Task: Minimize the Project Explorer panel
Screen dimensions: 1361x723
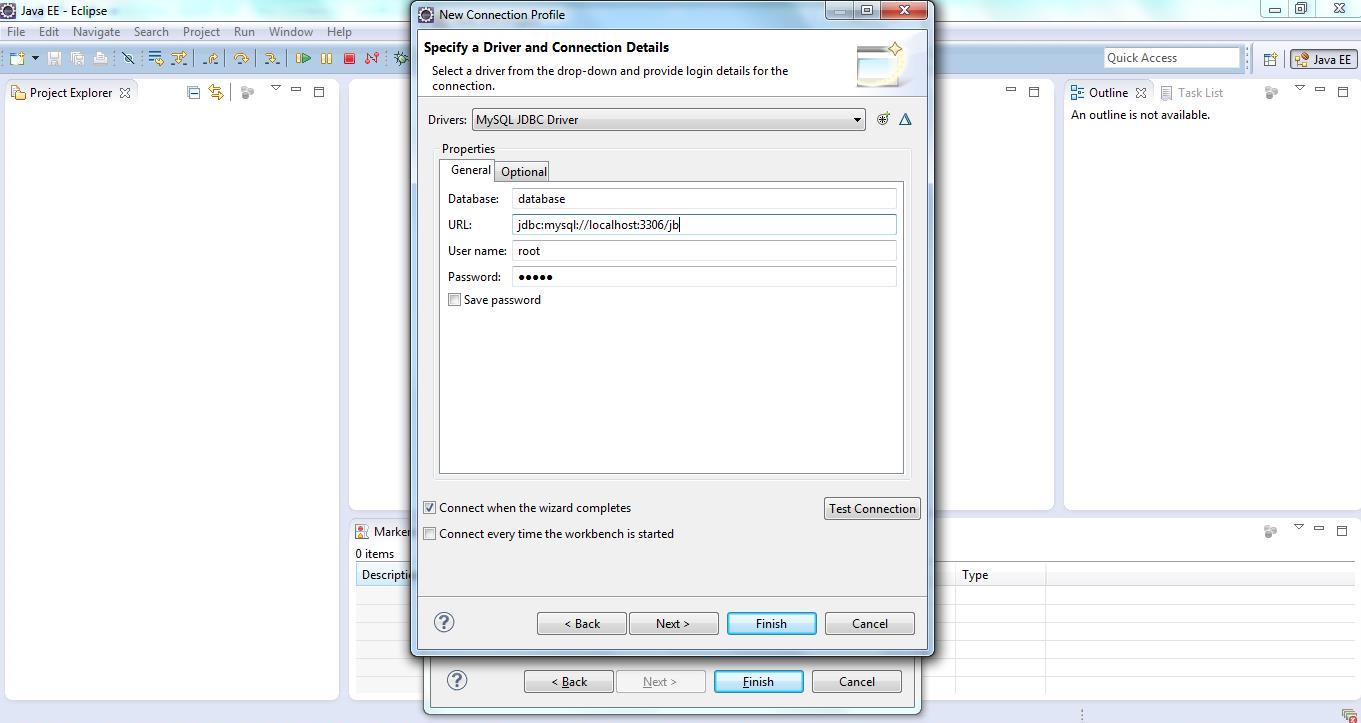Action: tap(296, 90)
